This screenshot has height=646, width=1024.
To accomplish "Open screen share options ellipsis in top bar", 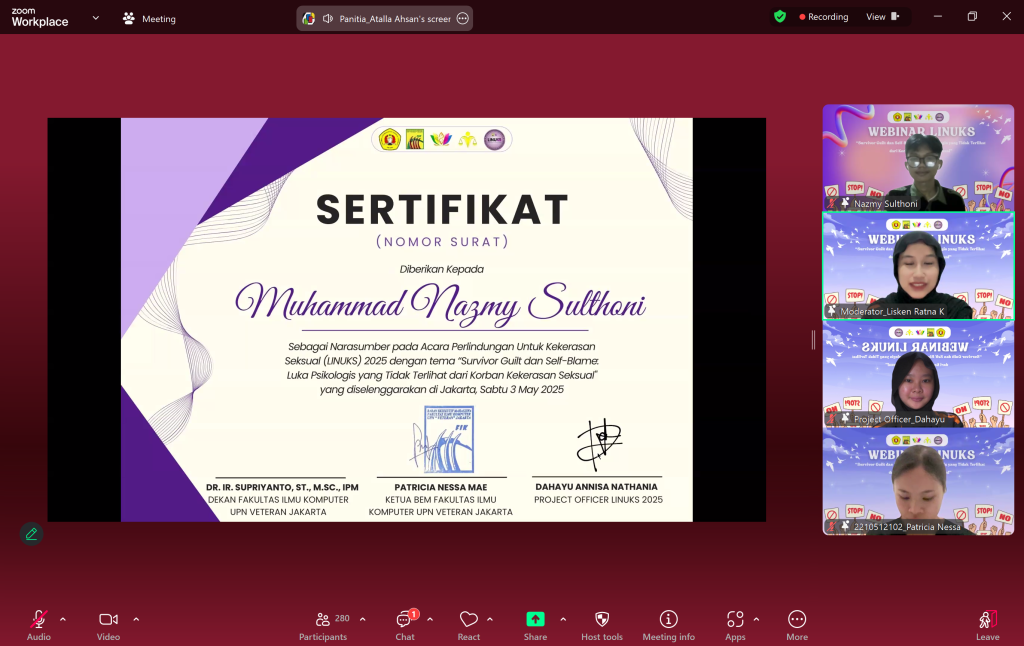I will click(x=462, y=18).
